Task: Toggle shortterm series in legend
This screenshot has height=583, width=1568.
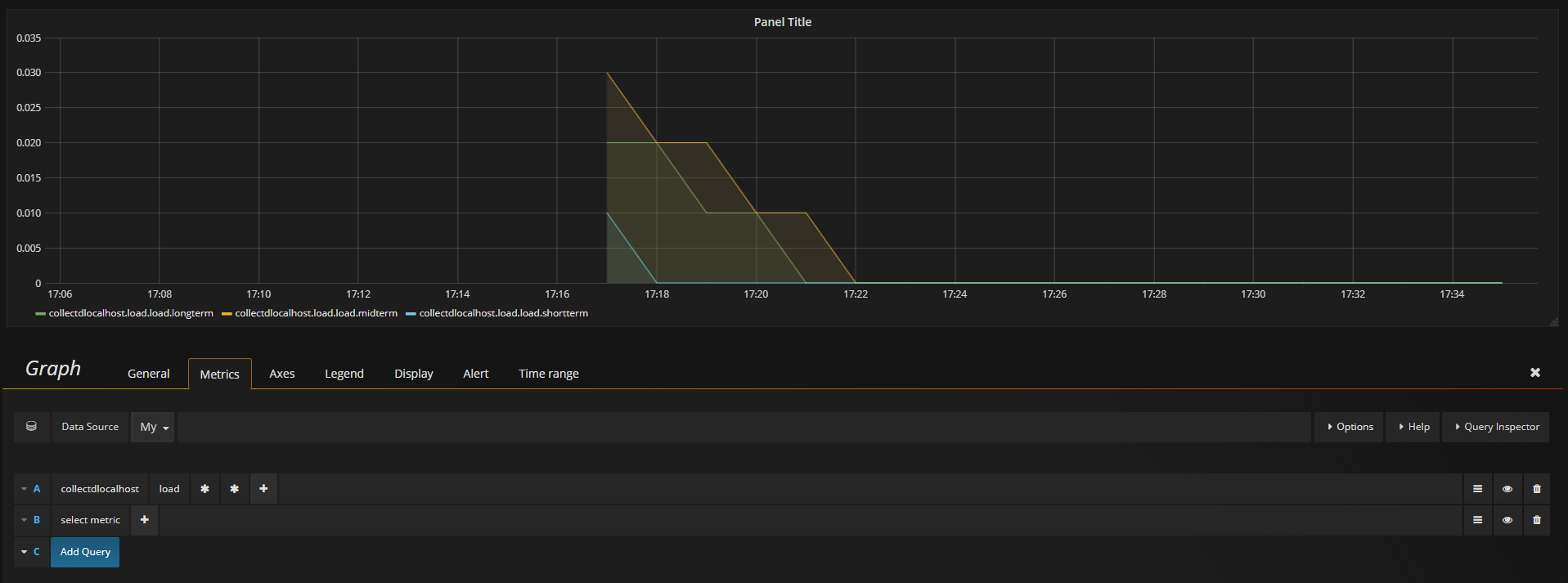Action: [504, 313]
